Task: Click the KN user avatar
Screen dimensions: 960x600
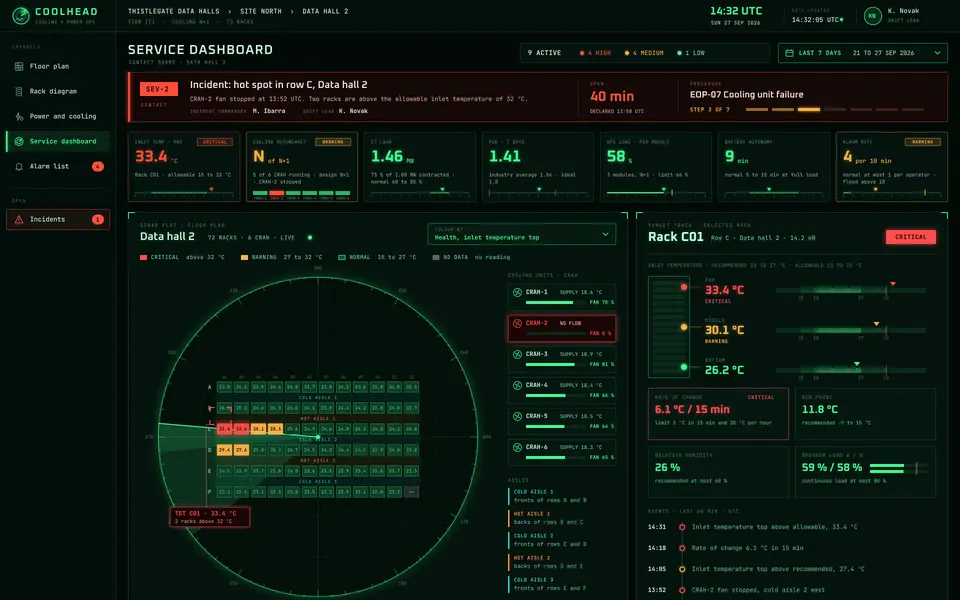Action: tap(872, 16)
